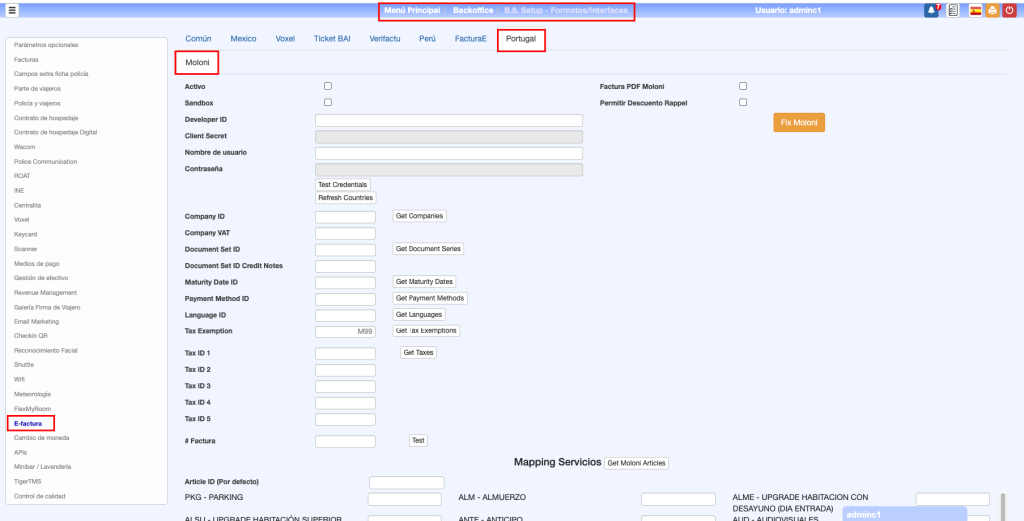The image size is (1024, 521).
Task: Click the Test Credentials button
Action: [343, 185]
